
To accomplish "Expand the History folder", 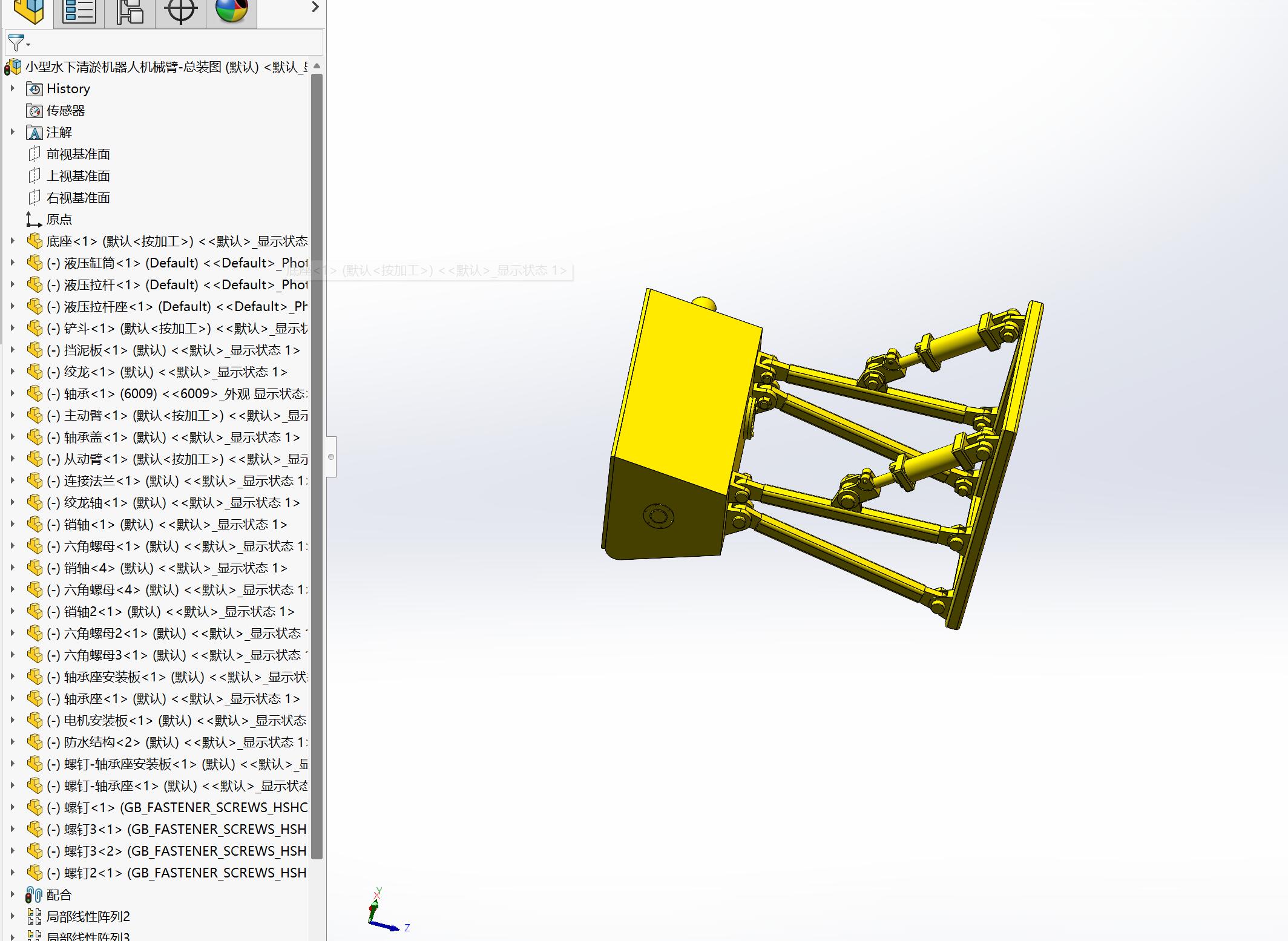I will 12,88.
